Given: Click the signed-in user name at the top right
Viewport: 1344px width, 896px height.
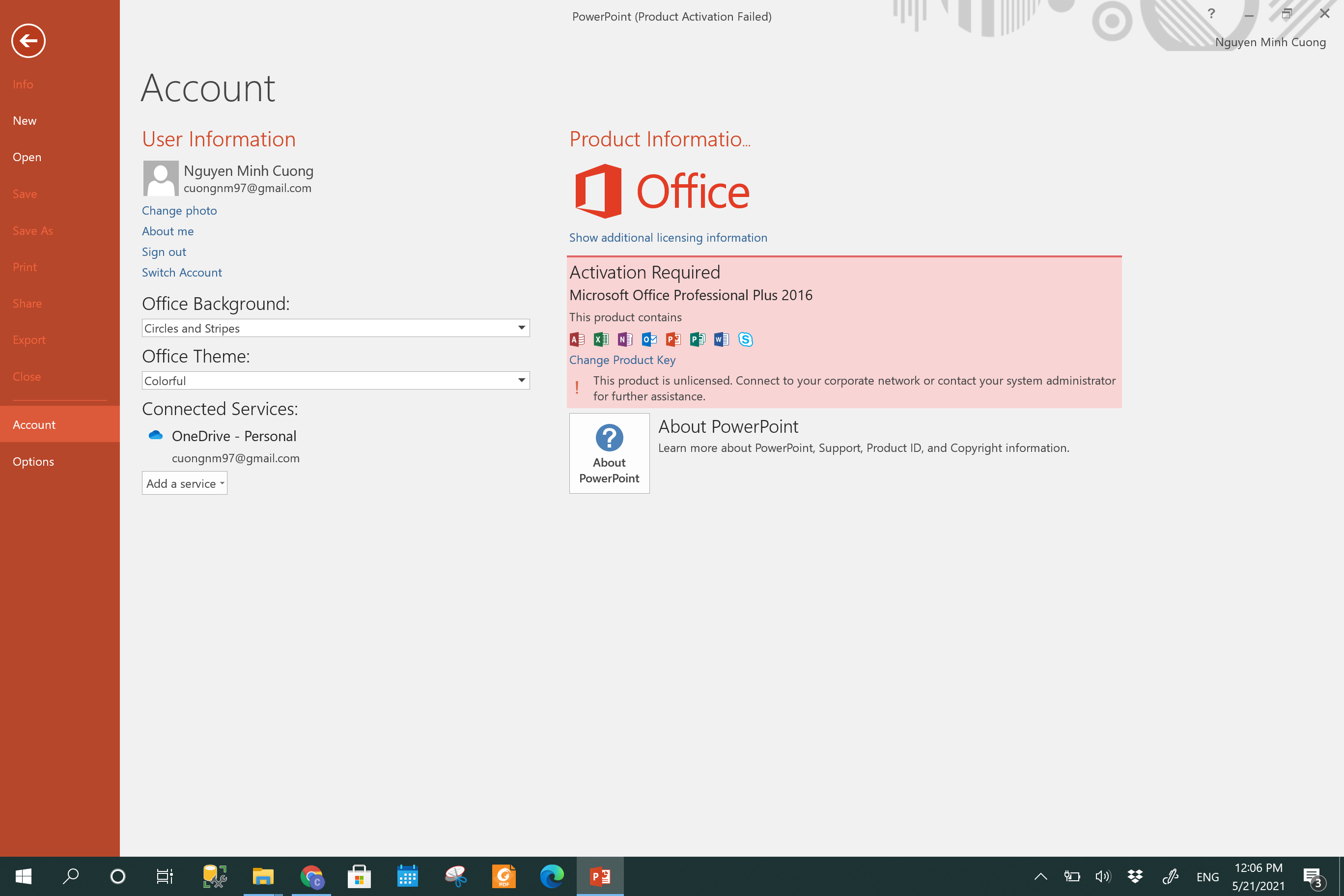Looking at the screenshot, I should click(x=1270, y=42).
